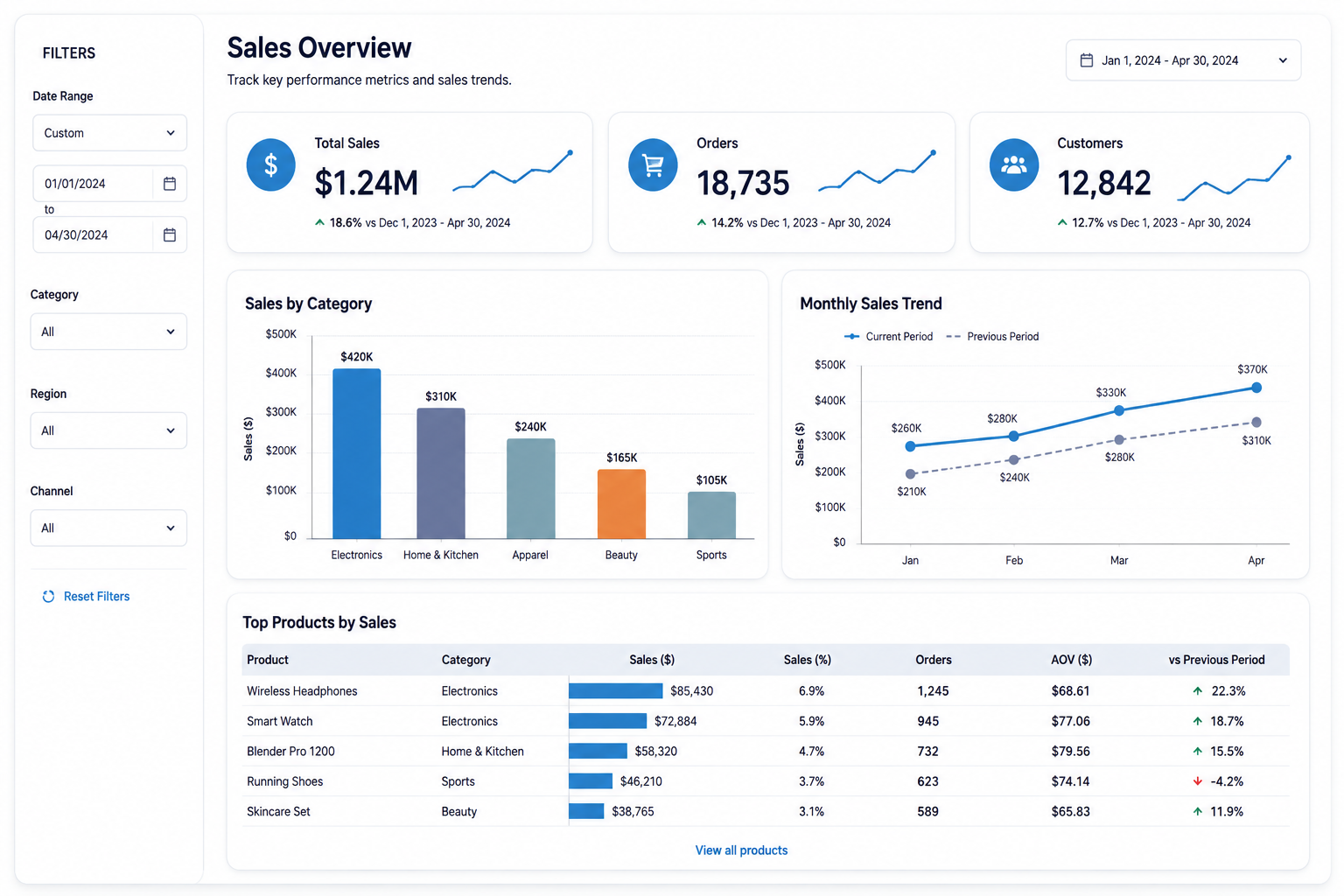
Task: Click the Wireless Headphones sales bar
Action: coord(616,691)
